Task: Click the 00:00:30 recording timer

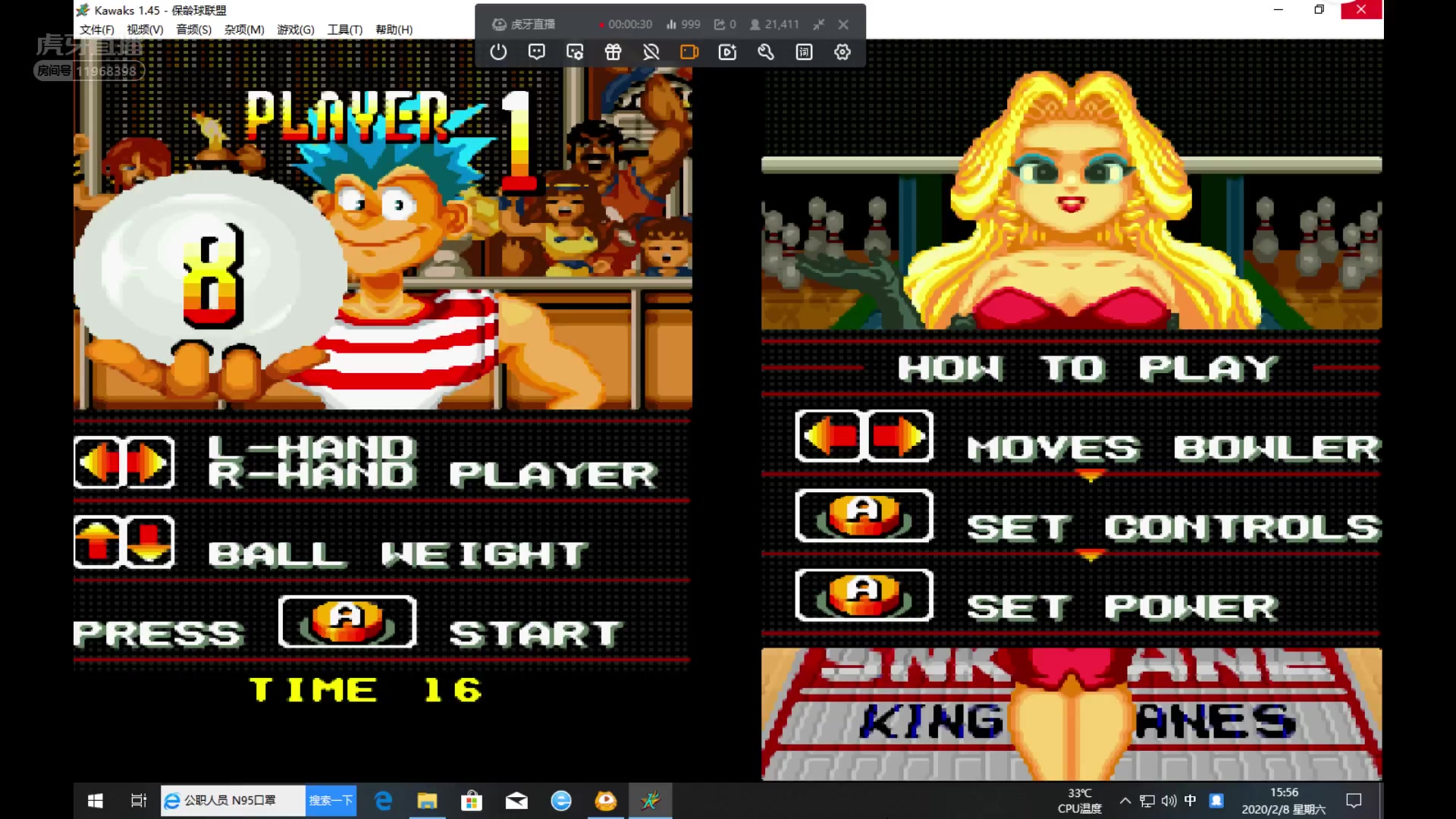Action: pos(626,24)
